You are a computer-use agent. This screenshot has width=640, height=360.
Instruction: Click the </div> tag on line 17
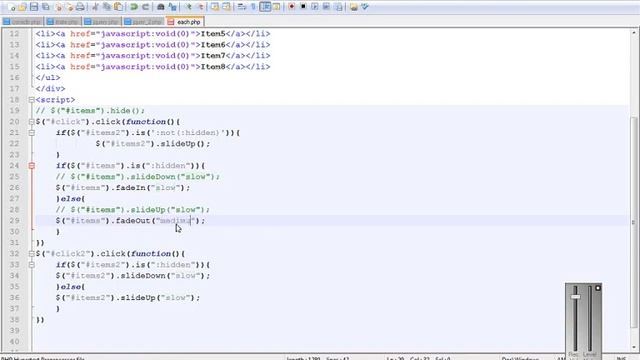click(x=50, y=89)
